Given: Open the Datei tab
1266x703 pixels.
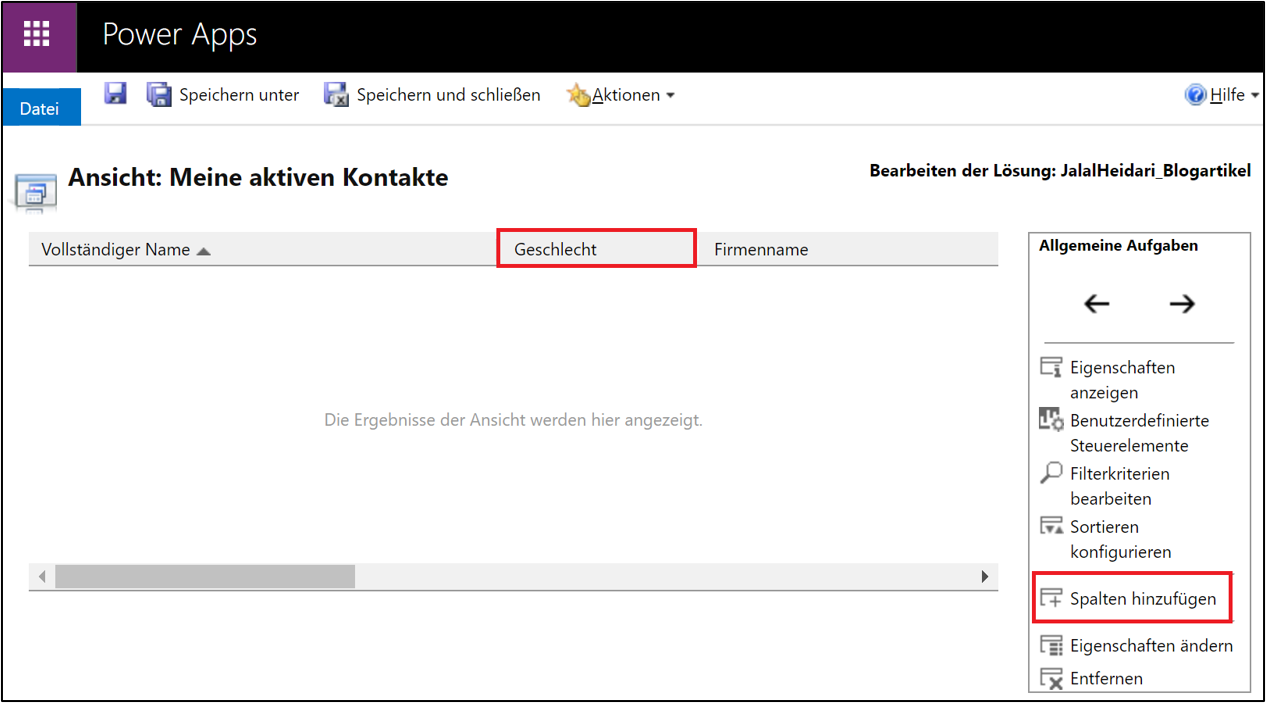Looking at the screenshot, I should 40,108.
